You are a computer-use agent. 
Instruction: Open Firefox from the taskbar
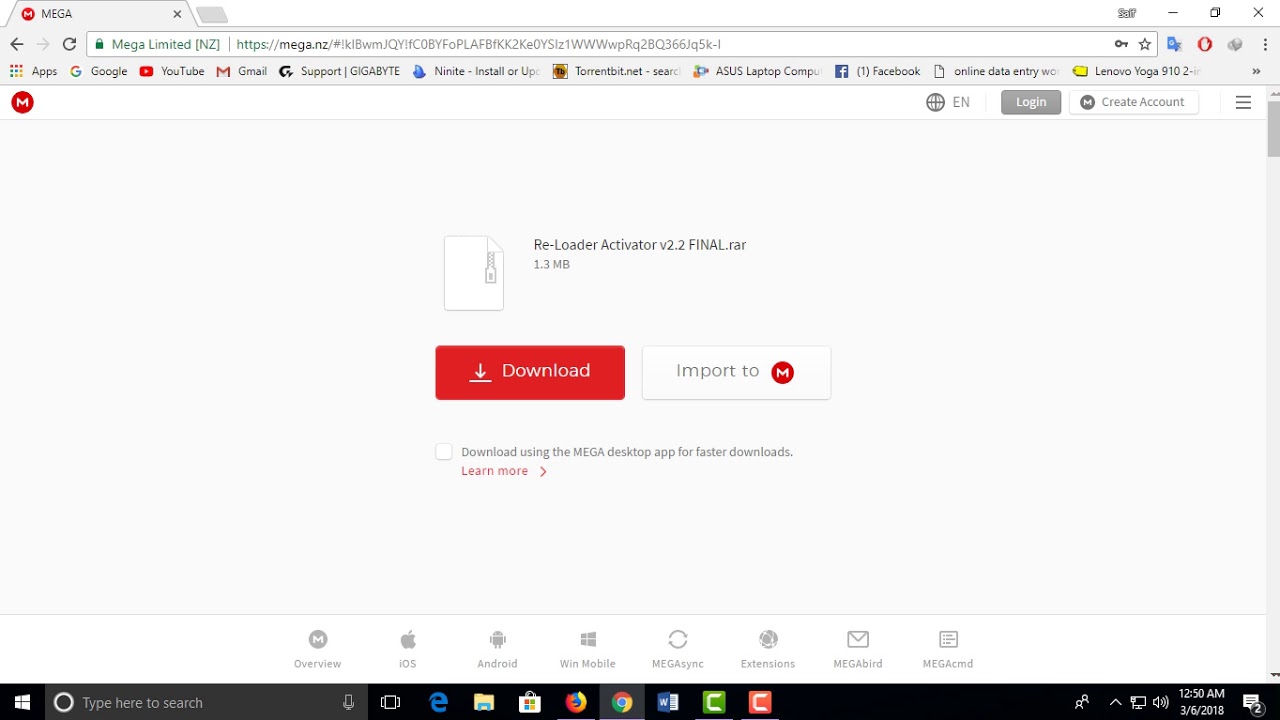coord(576,702)
